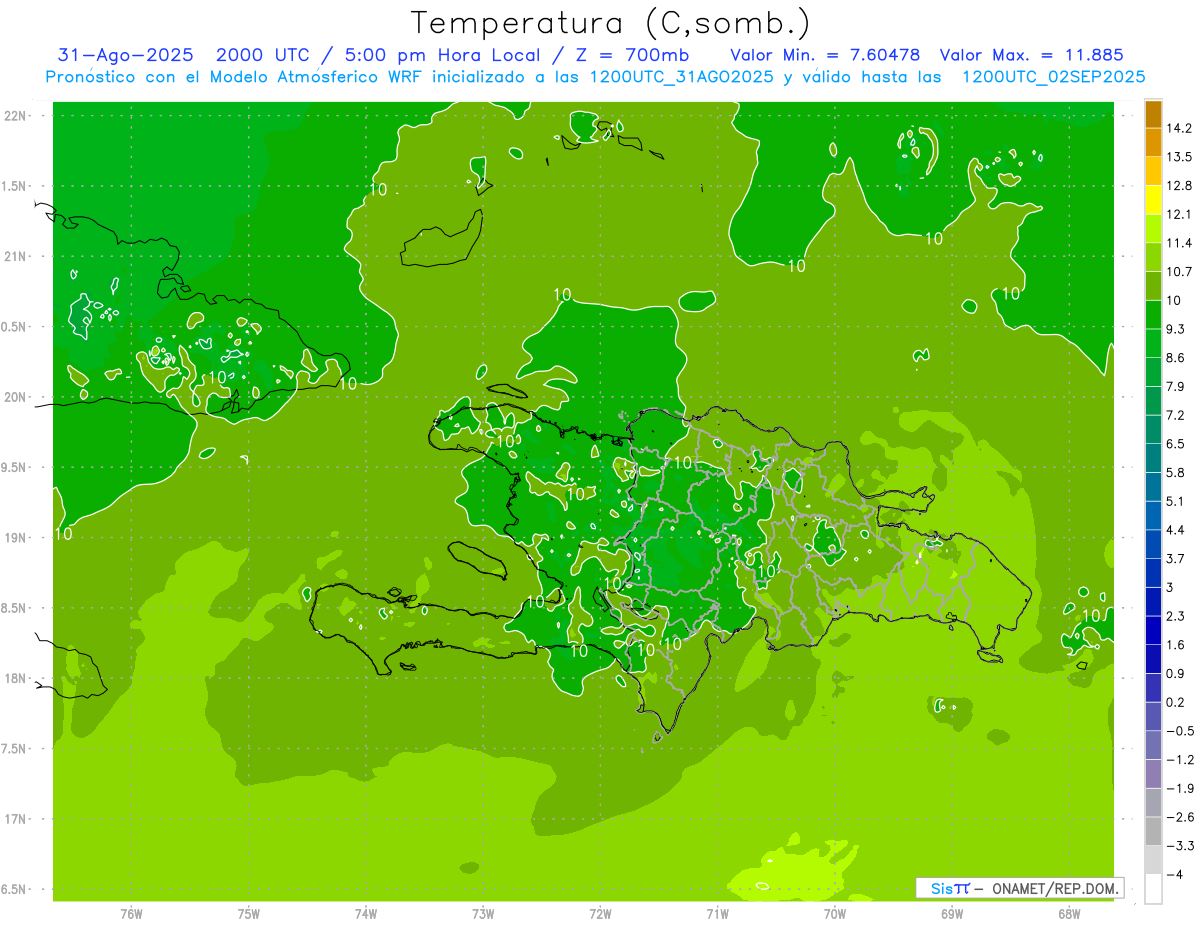The width and height of the screenshot is (1200, 927).
Task: Pick the legend swatch between 4.4 and 5.1
Action: pyautogui.click(x=1153, y=516)
